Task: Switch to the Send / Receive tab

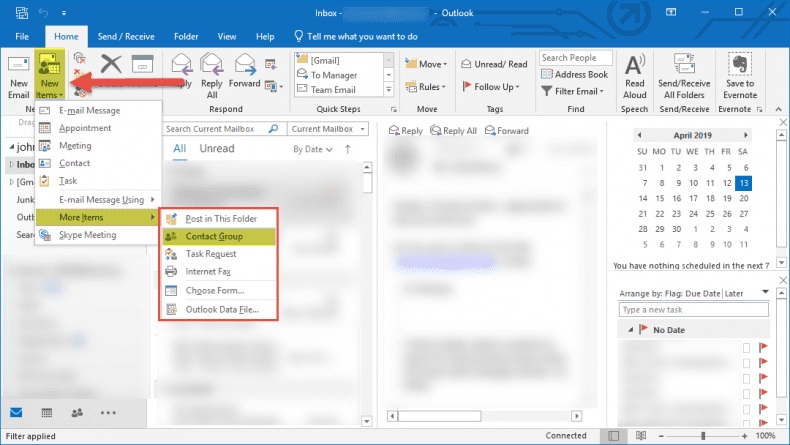Action: [125, 36]
